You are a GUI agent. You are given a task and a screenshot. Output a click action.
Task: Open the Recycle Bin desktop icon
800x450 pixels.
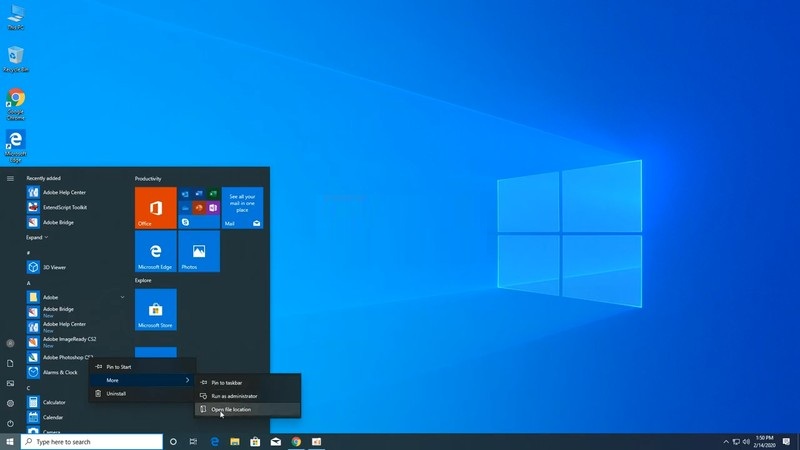[15, 58]
